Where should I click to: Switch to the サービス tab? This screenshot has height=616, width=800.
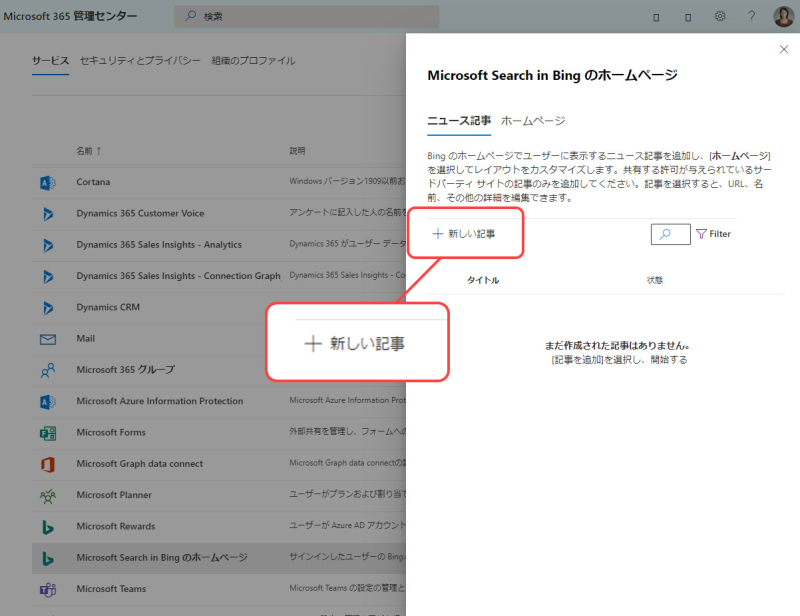pyautogui.click(x=51, y=61)
